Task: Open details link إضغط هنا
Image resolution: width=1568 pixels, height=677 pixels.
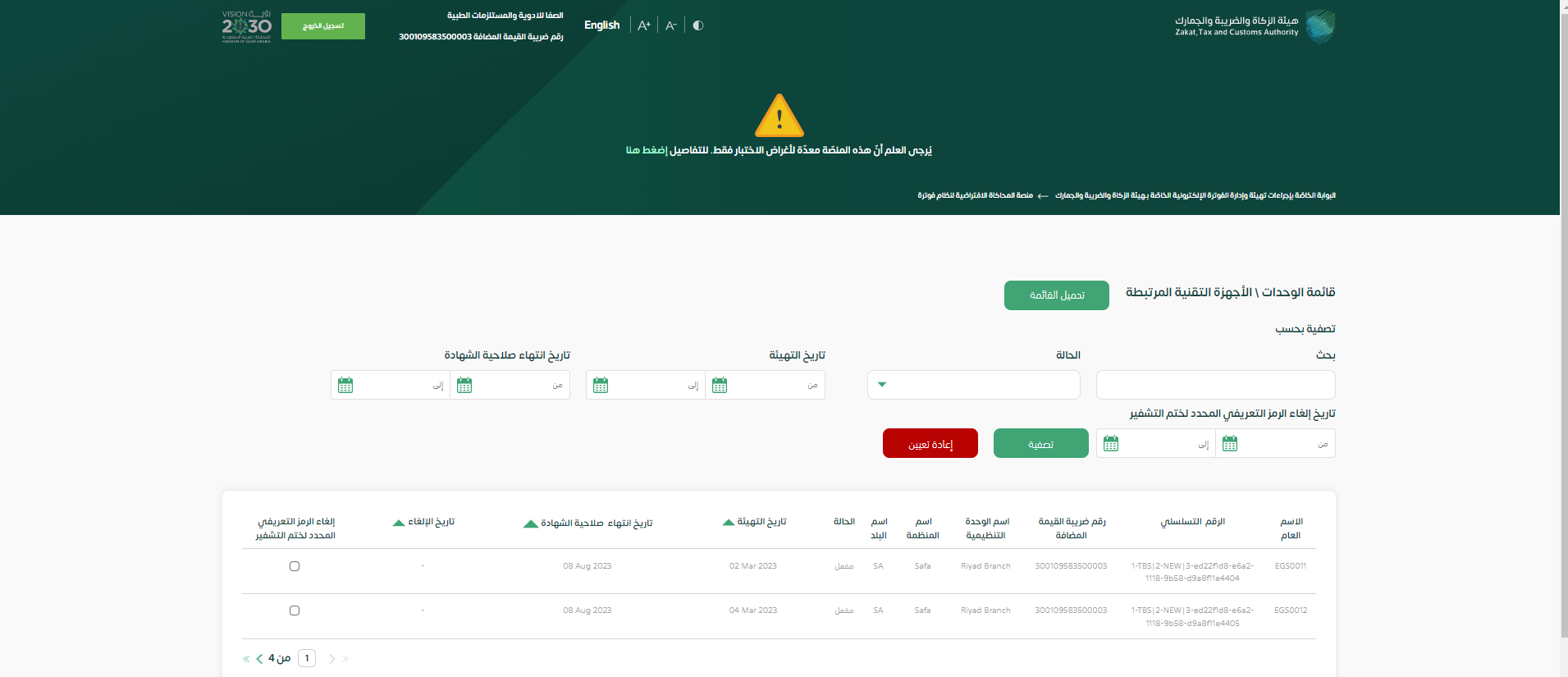Action: pyautogui.click(x=647, y=150)
